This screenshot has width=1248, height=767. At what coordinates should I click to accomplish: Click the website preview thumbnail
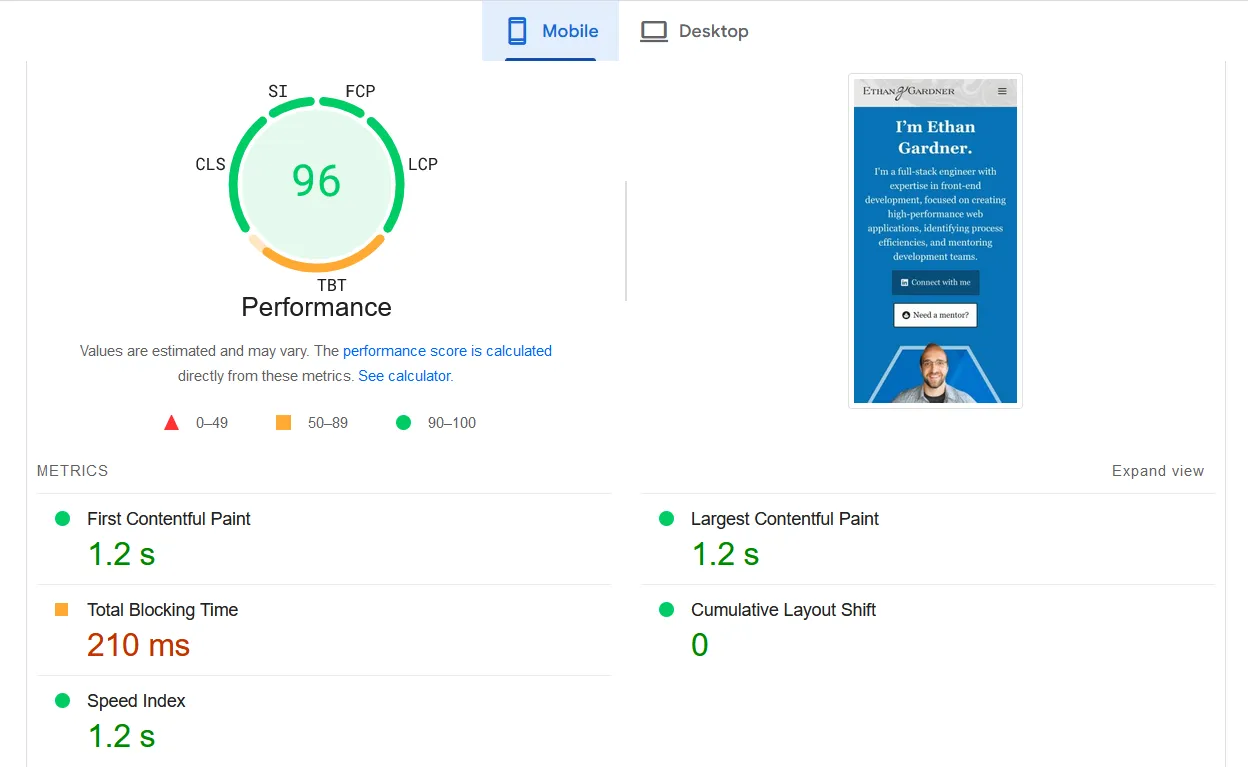(935, 240)
